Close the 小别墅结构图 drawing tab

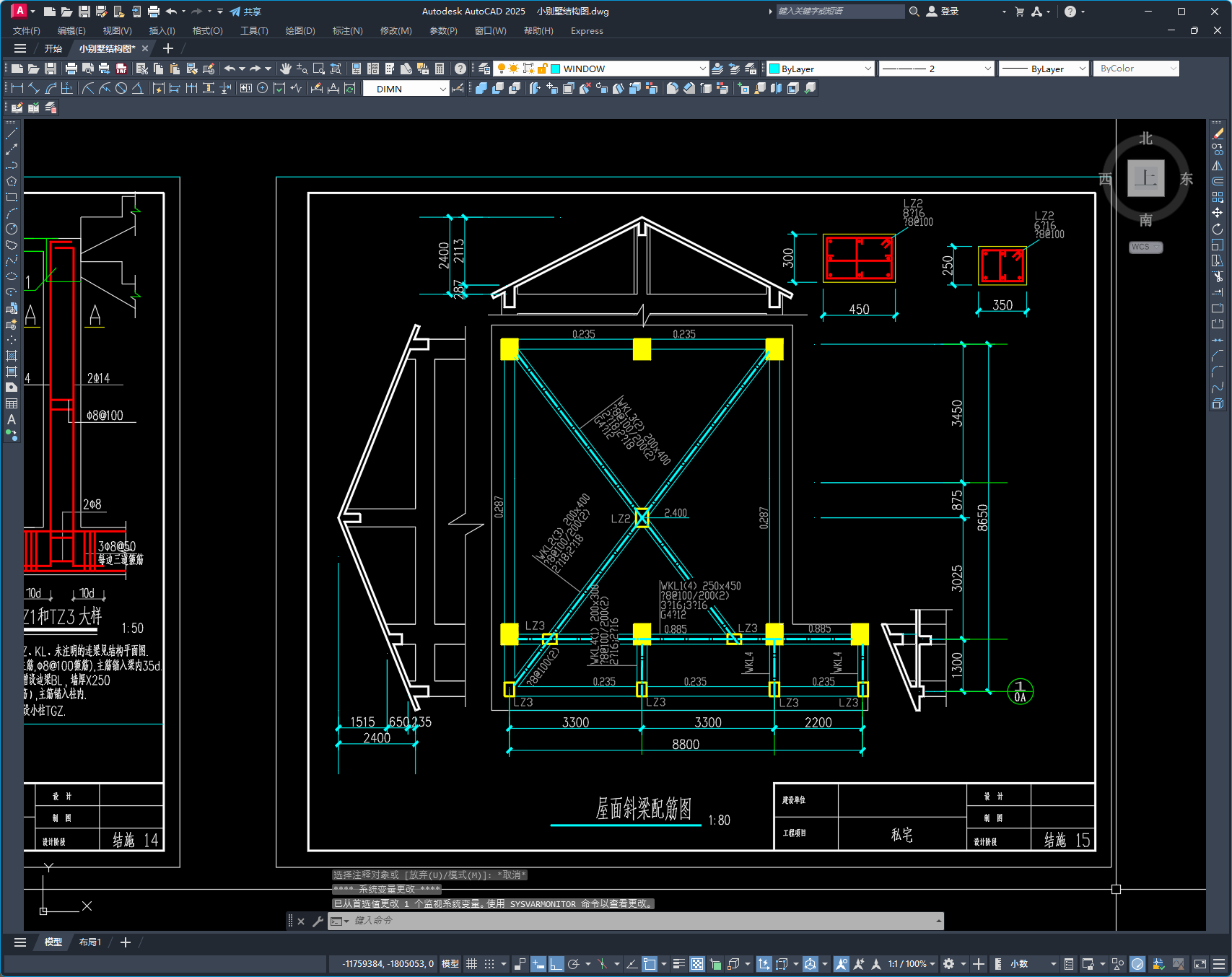(145, 48)
